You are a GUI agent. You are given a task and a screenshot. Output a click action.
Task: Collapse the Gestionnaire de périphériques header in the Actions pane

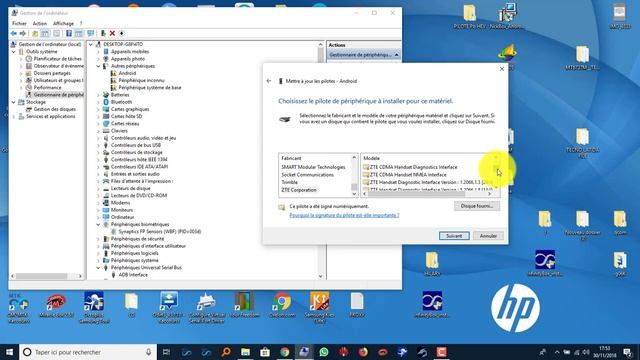point(396,55)
